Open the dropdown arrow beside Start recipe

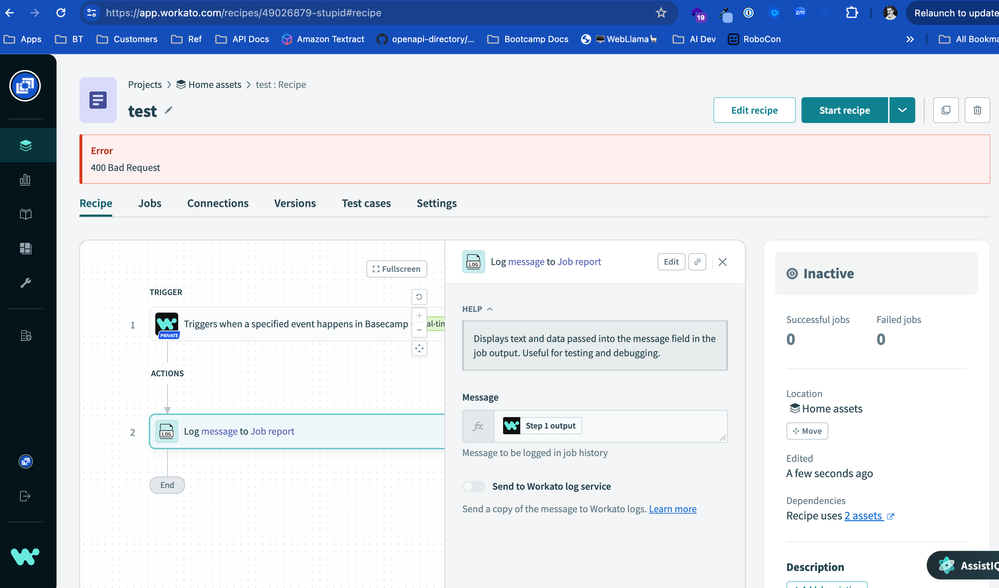902,110
